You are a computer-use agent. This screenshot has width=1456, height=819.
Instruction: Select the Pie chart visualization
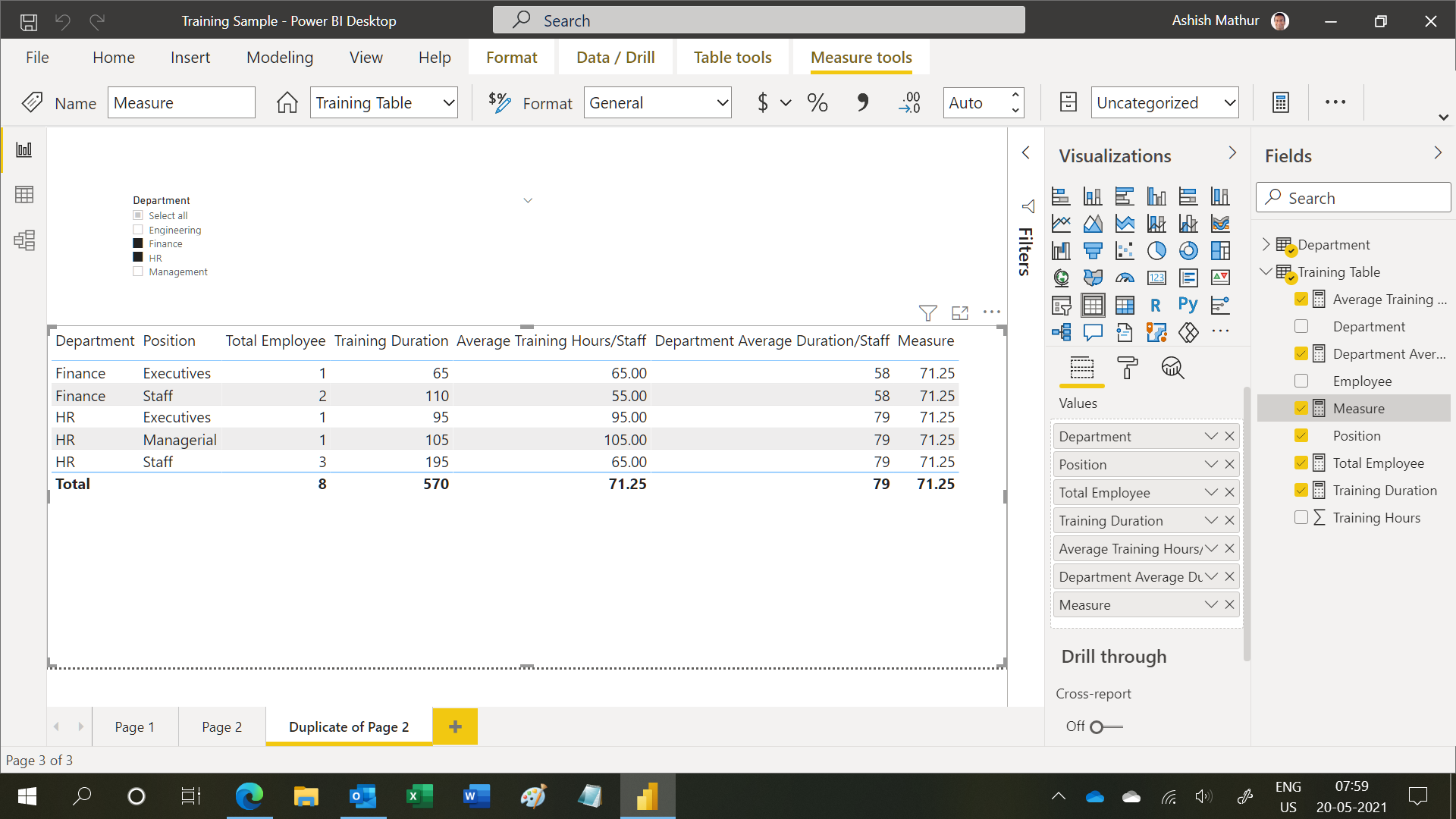1156,251
